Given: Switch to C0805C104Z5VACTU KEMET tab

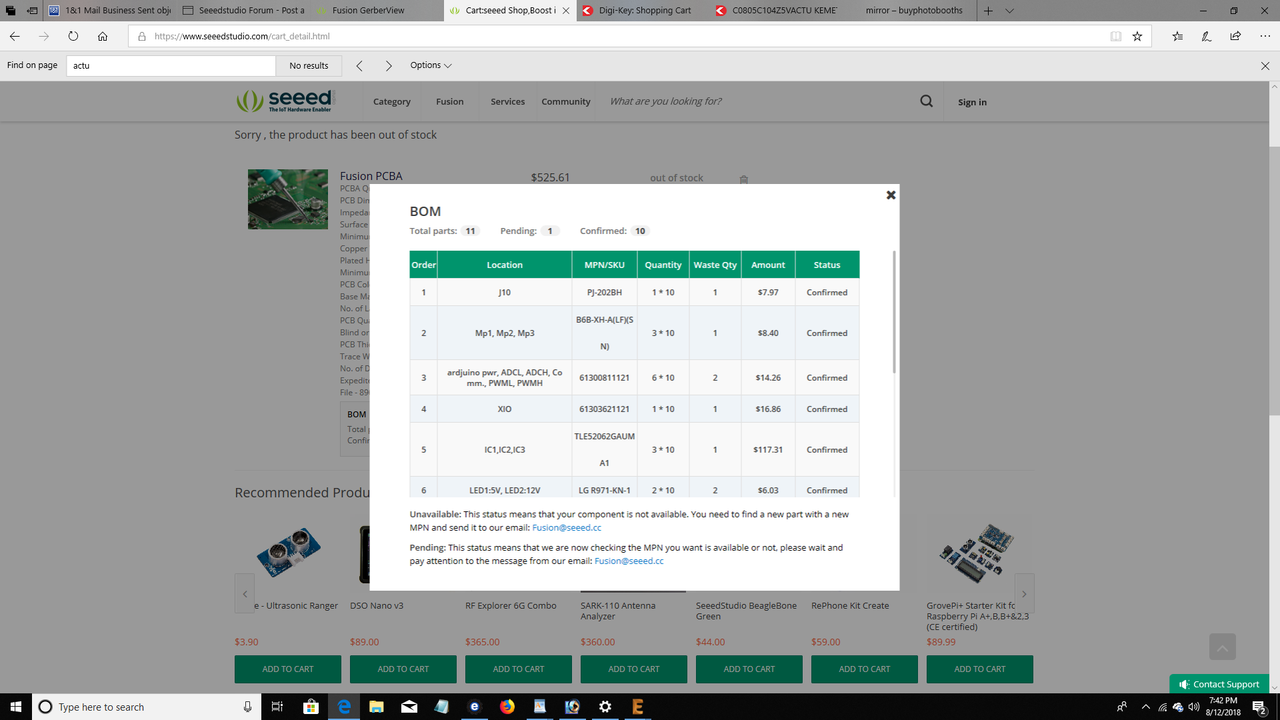Looking at the screenshot, I should point(775,10).
